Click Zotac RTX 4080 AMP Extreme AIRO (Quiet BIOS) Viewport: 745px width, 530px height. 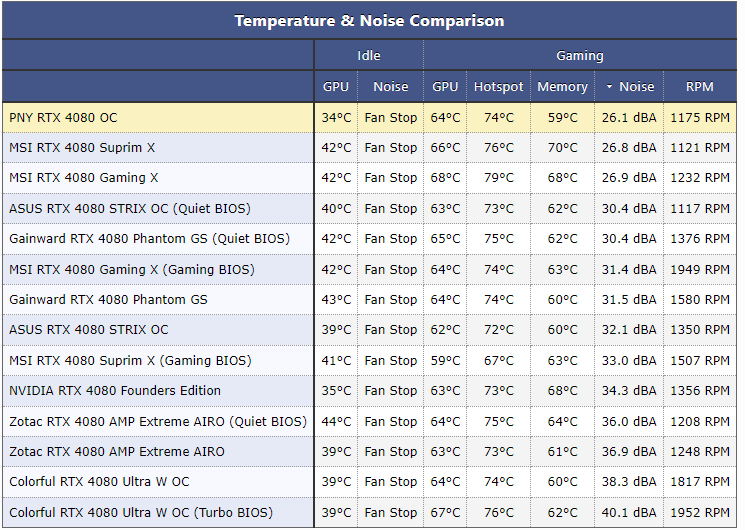pyautogui.click(x=158, y=422)
